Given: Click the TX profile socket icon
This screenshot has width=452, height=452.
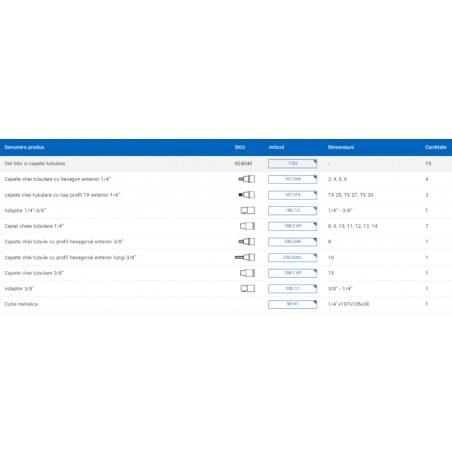Looking at the screenshot, I should click(247, 195).
